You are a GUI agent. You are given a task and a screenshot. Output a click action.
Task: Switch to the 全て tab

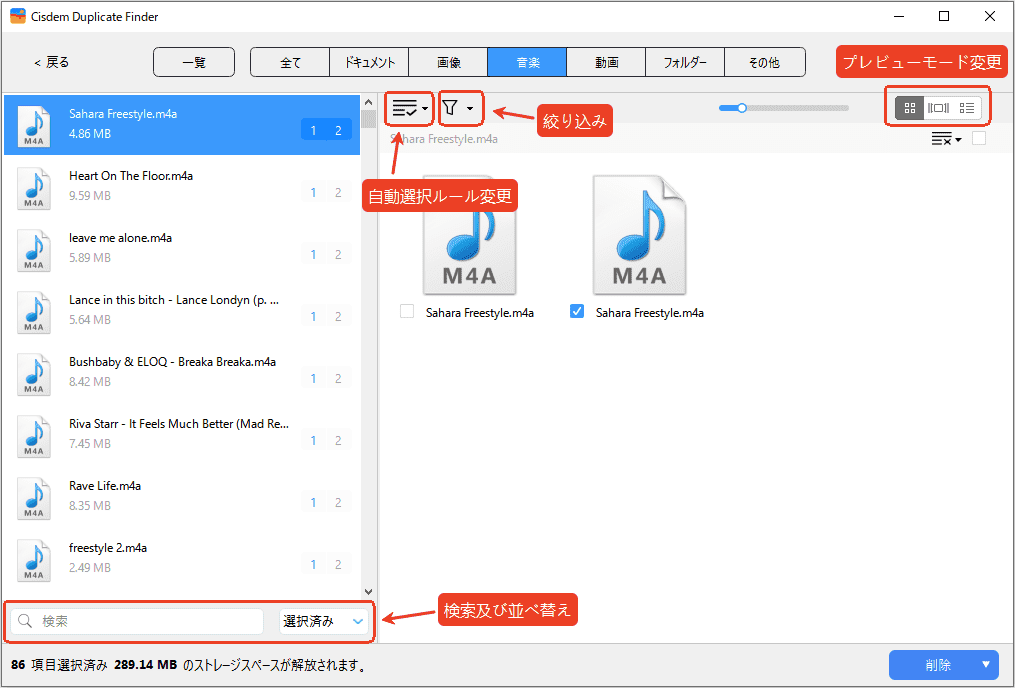(290, 62)
